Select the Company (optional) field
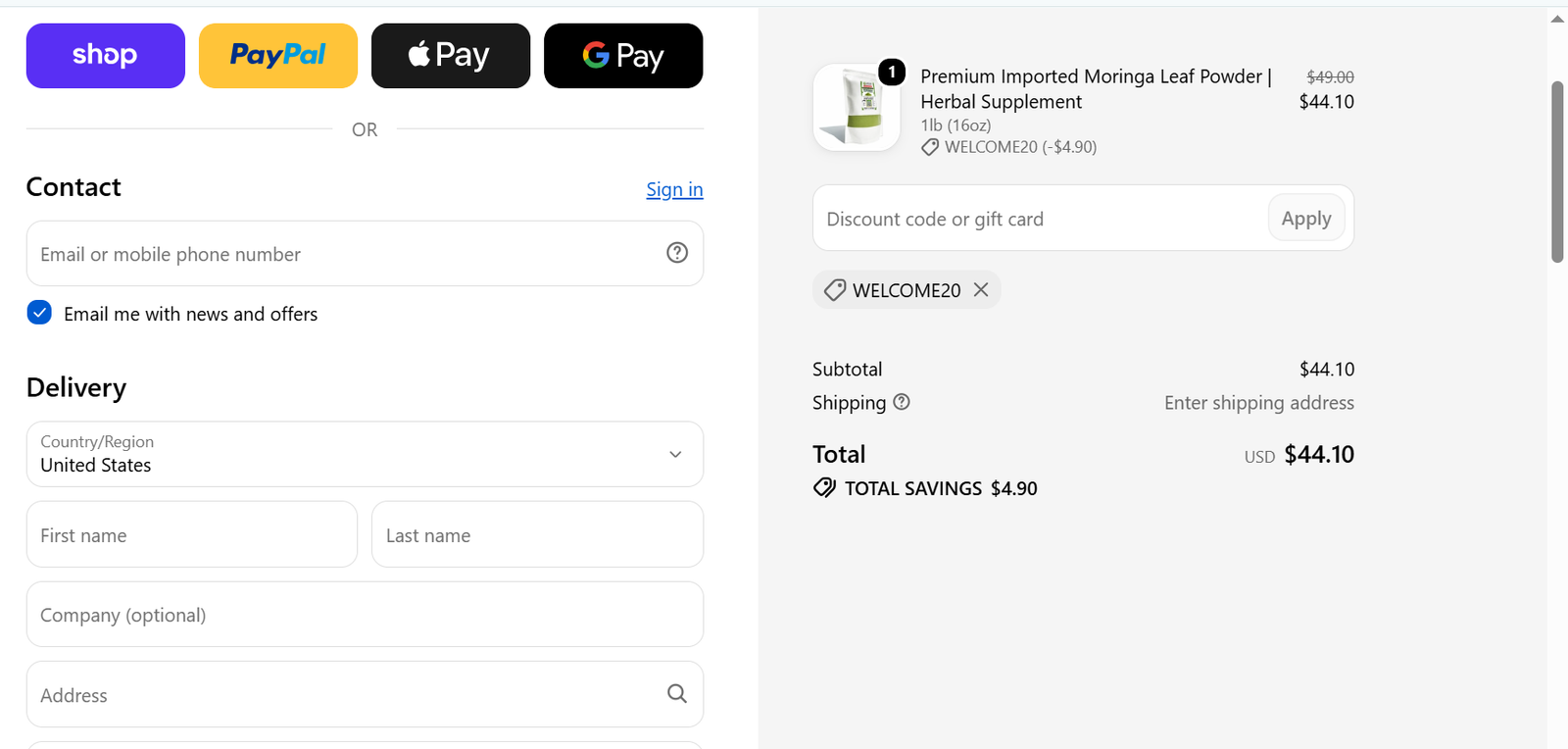The height and width of the screenshot is (749, 1568). [365, 615]
